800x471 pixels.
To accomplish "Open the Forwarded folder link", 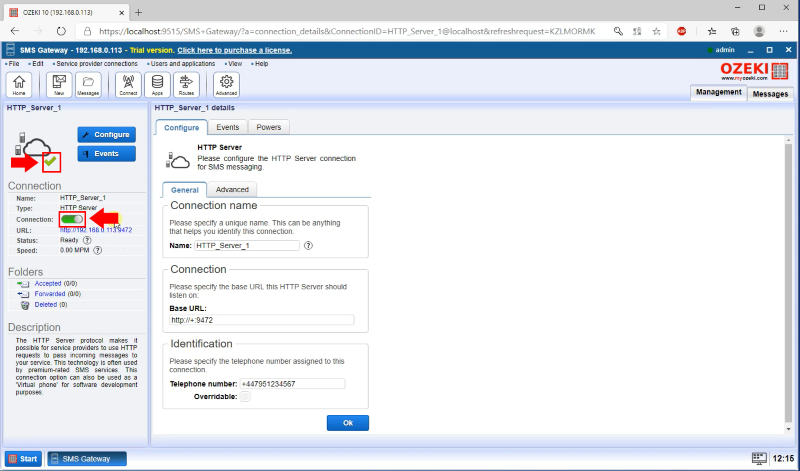I will click(50, 294).
